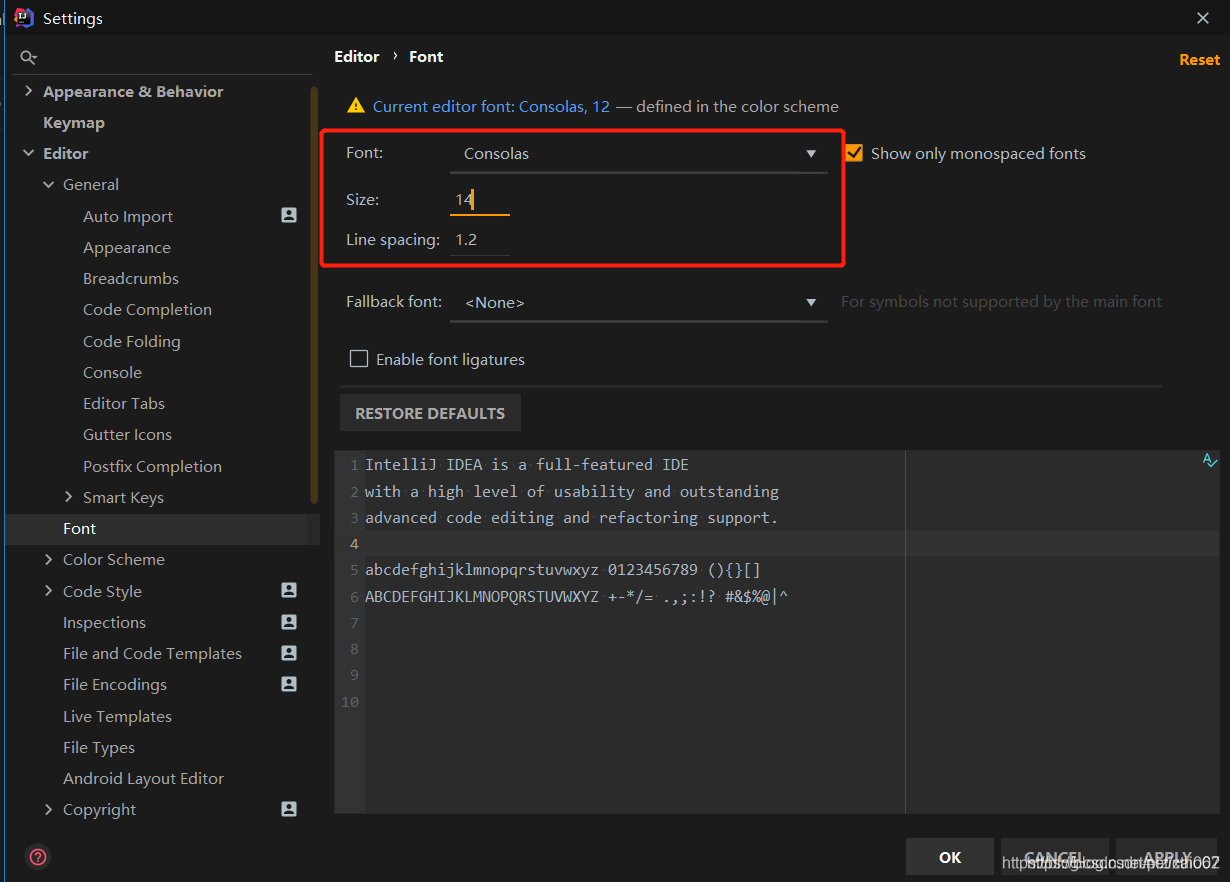Select Auto Import in settings tree
The image size is (1230, 882).
128,216
